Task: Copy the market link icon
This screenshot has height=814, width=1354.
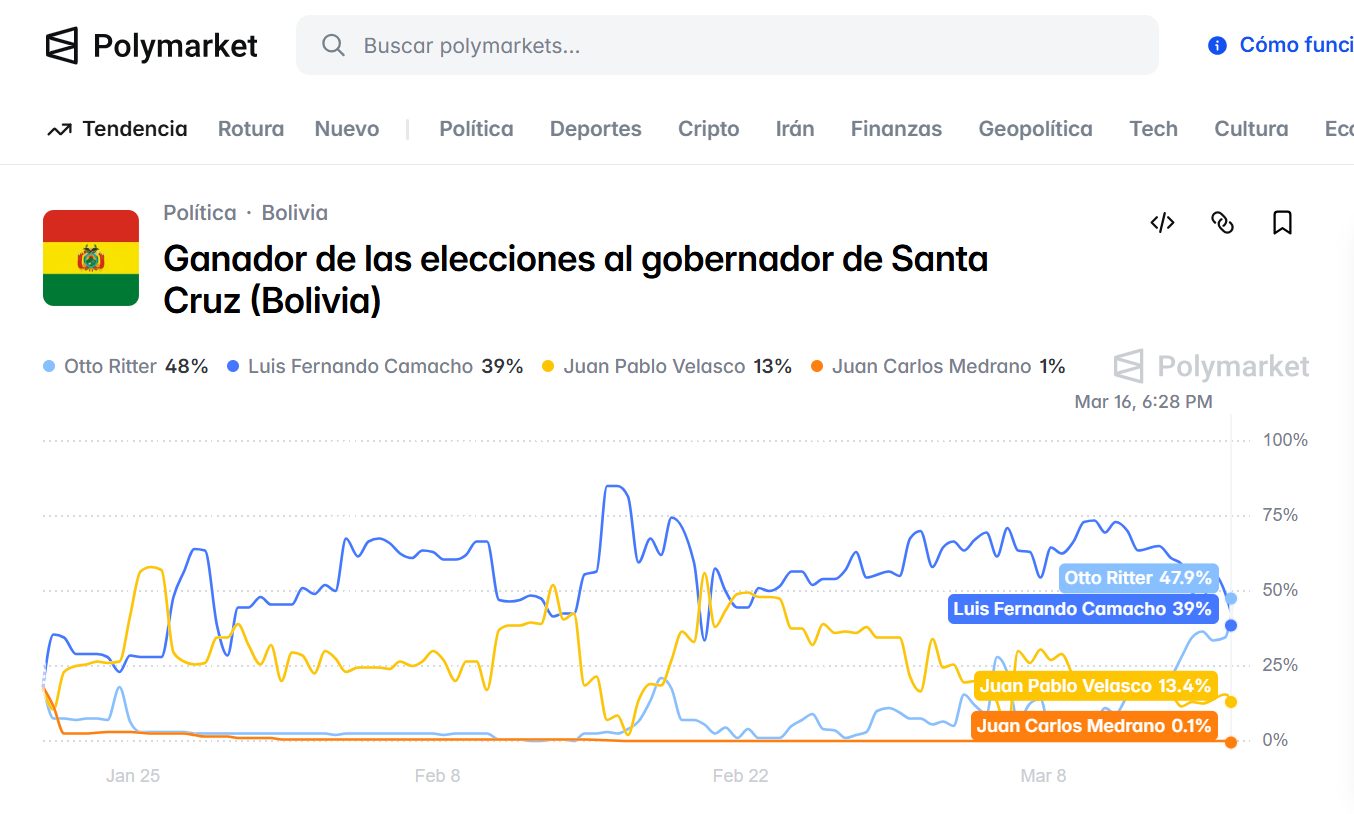Action: click(1222, 223)
